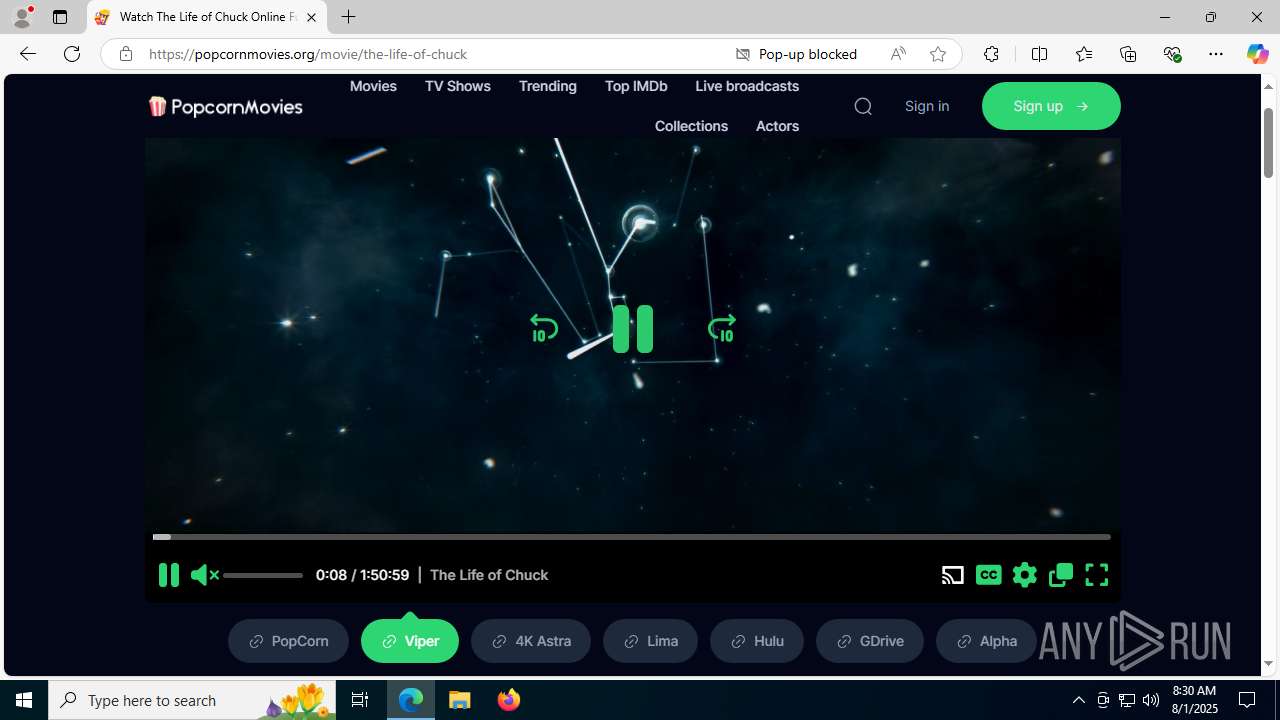Open Collections page
The image size is (1280, 720).
click(x=691, y=126)
